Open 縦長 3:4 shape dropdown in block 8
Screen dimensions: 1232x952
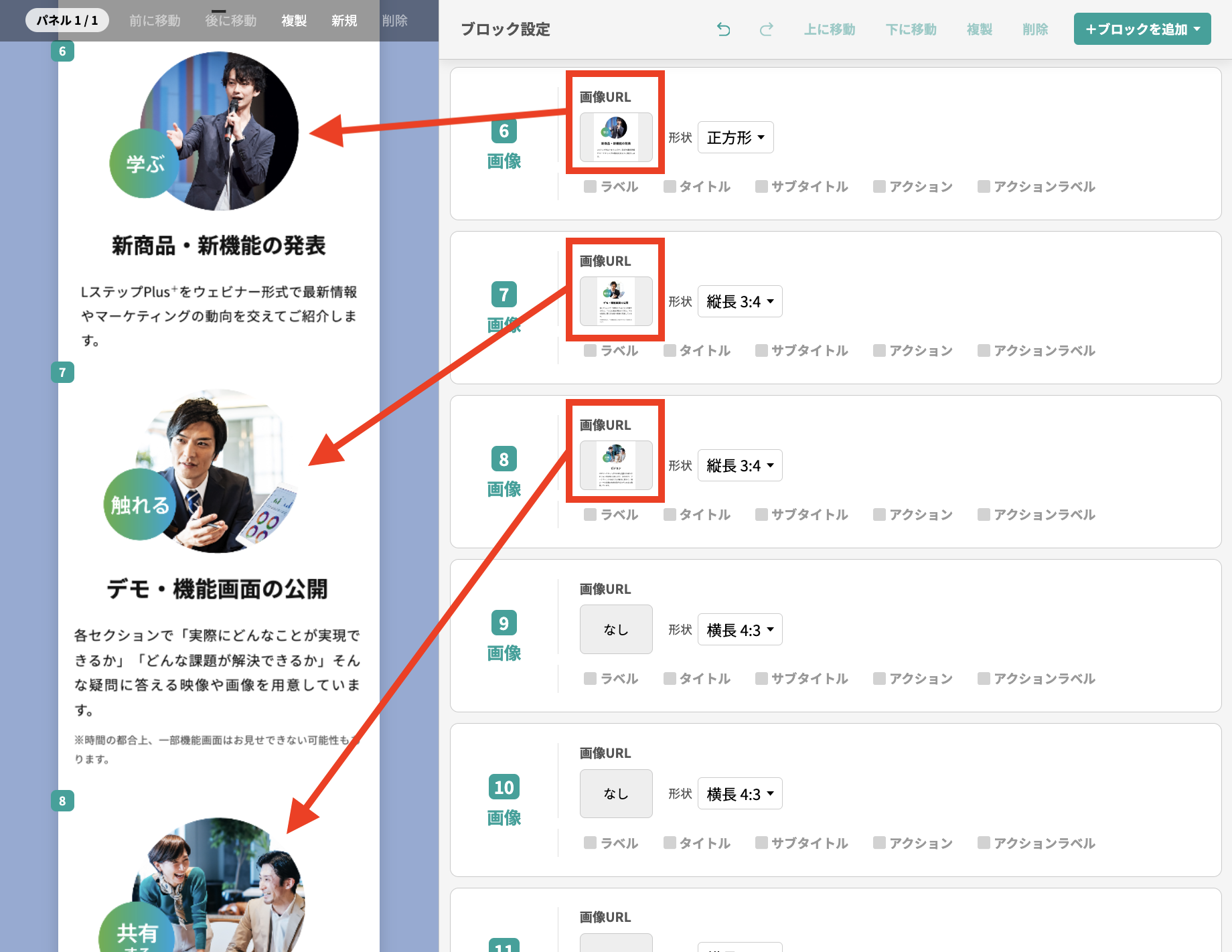tap(740, 465)
